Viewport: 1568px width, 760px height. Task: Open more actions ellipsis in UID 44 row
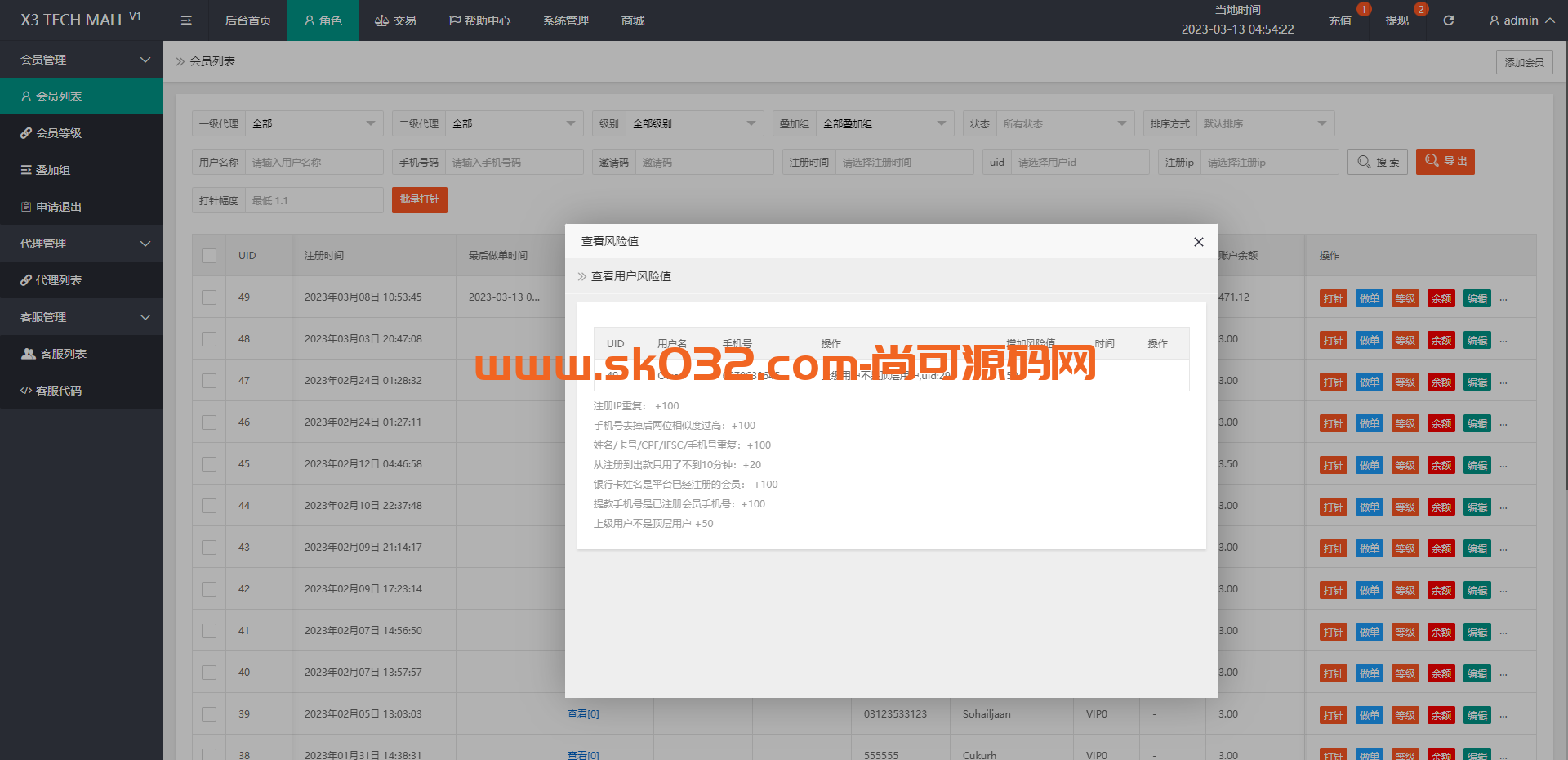coord(1503,507)
